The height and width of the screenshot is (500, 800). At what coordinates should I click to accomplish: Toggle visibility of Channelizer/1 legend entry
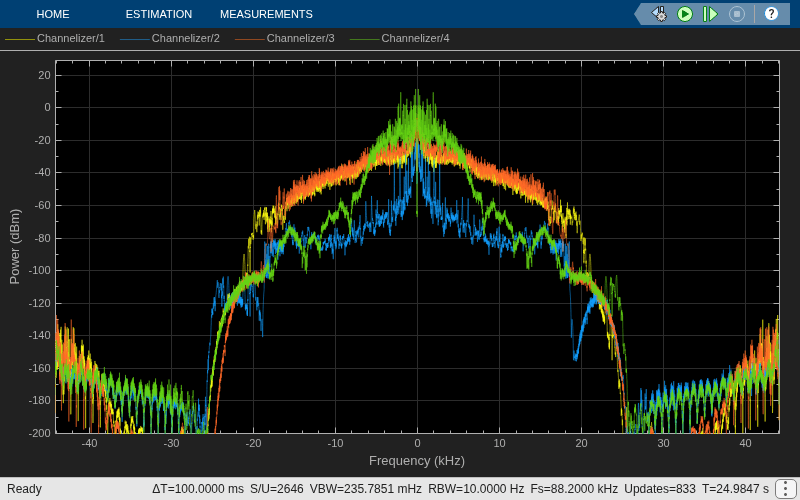[55, 38]
